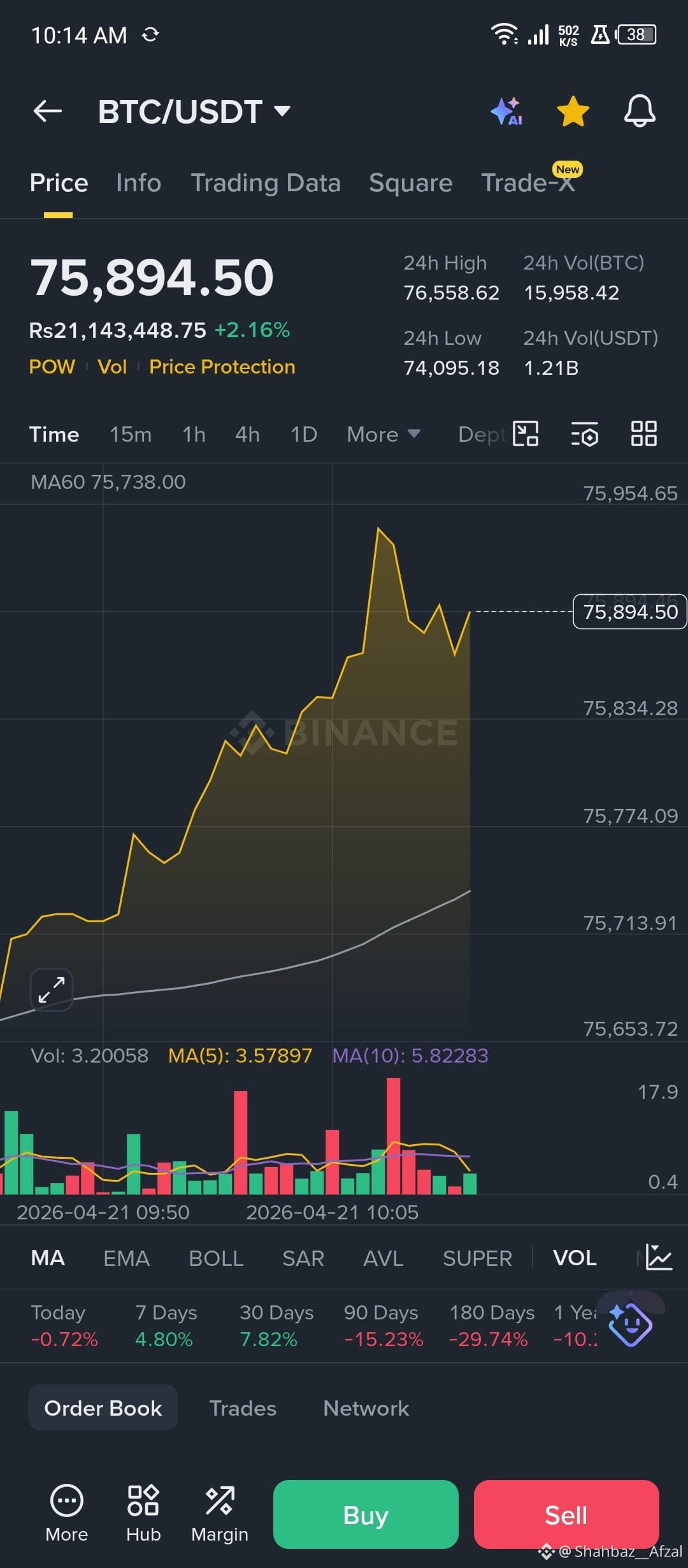
Task: Tap the green Buy button
Action: (366, 1514)
